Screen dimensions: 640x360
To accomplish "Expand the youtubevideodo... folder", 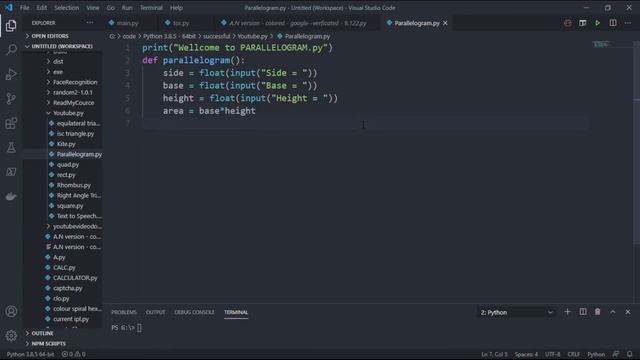I will tap(77, 226).
